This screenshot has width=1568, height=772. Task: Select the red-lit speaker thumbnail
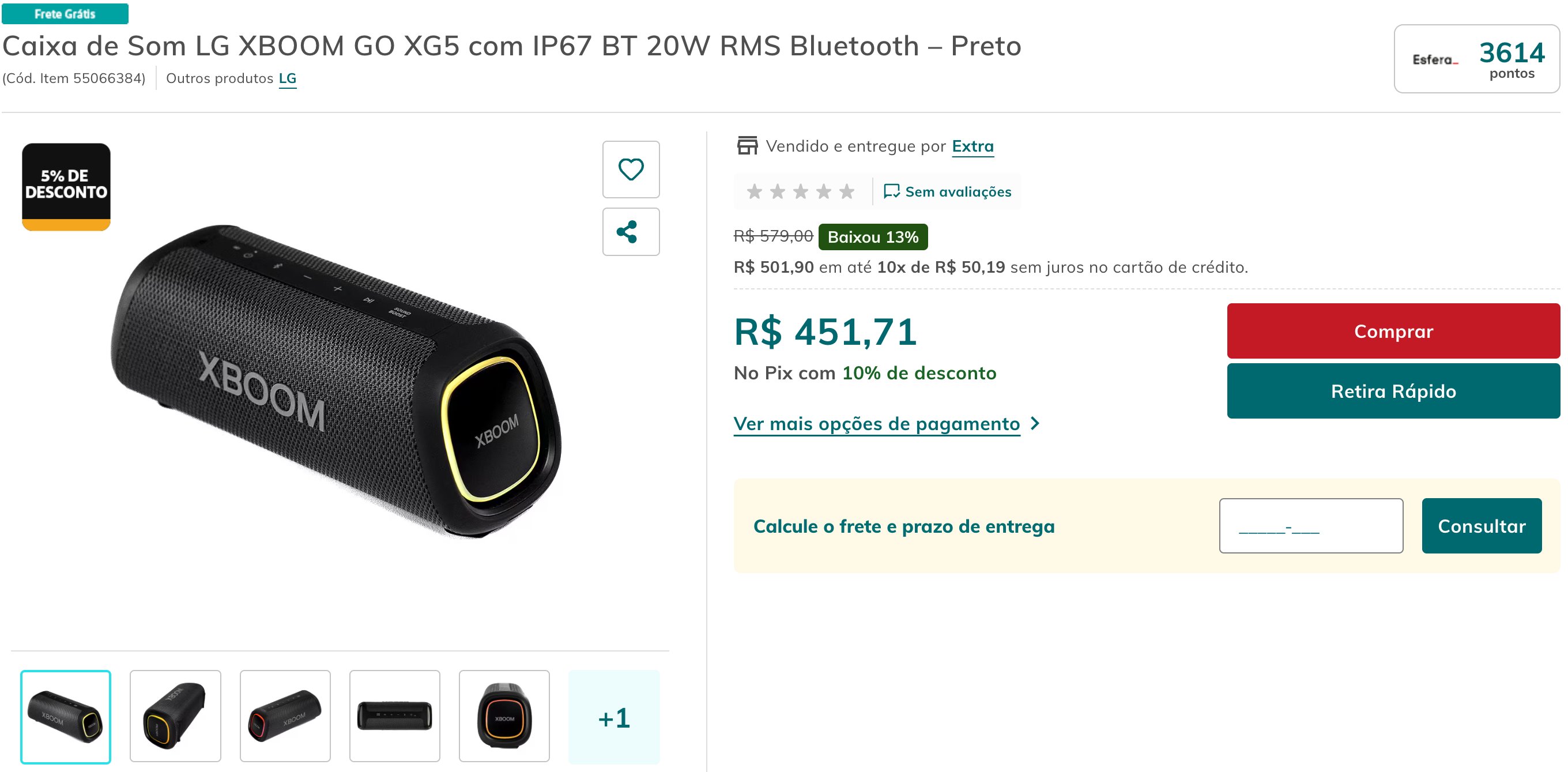coord(285,716)
